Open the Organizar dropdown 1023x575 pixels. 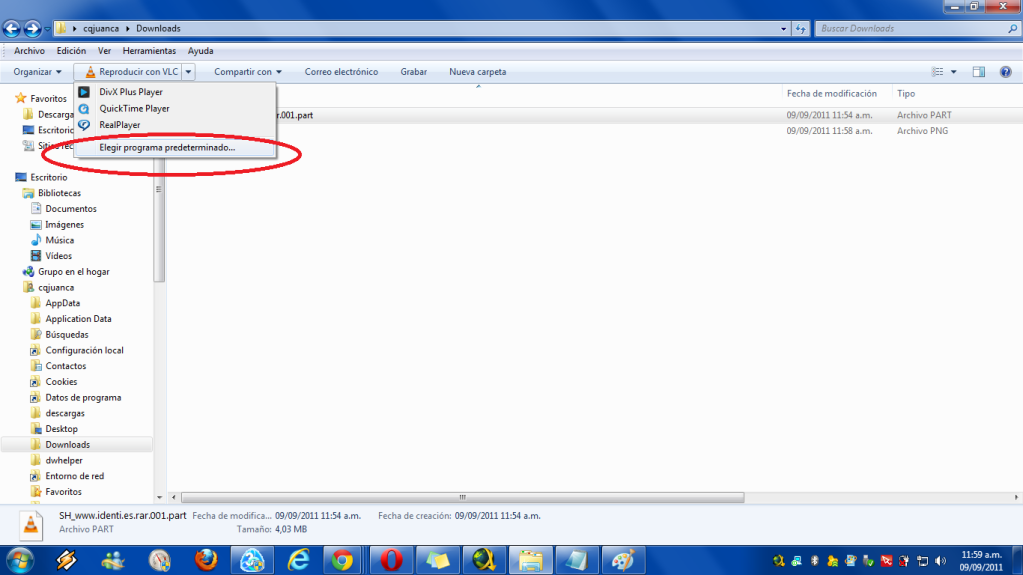pyautogui.click(x=37, y=72)
